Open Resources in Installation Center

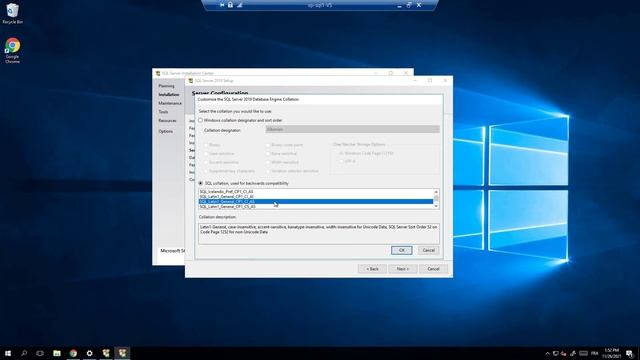pos(167,121)
